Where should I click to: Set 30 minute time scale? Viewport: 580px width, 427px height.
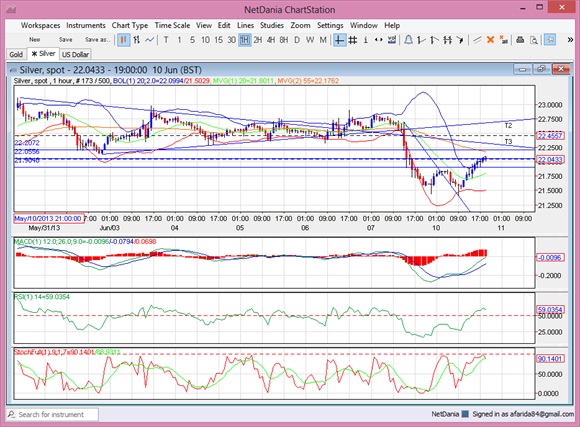pos(231,40)
